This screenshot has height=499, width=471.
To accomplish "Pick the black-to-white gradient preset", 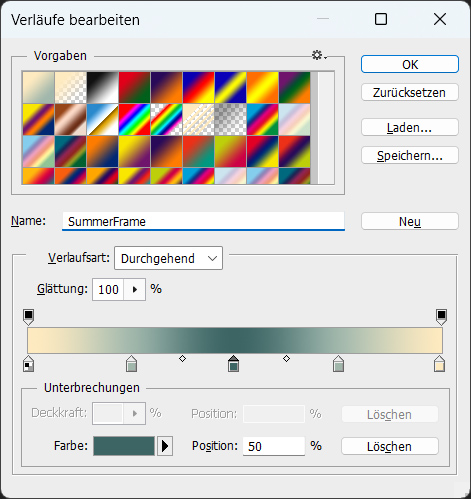I will point(103,88).
